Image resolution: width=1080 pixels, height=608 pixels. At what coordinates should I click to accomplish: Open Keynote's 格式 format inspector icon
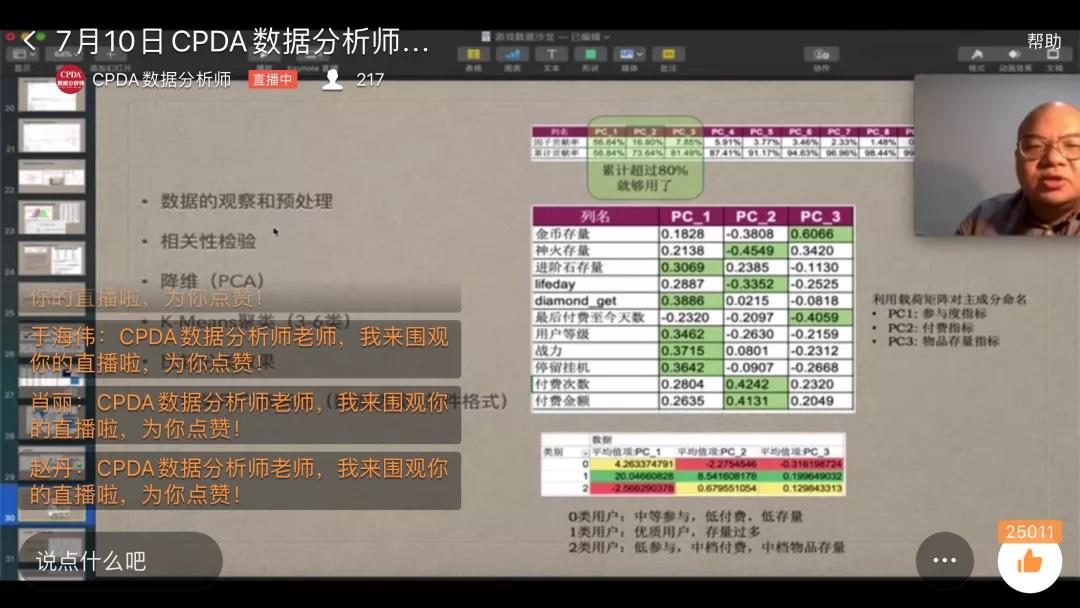(977, 54)
